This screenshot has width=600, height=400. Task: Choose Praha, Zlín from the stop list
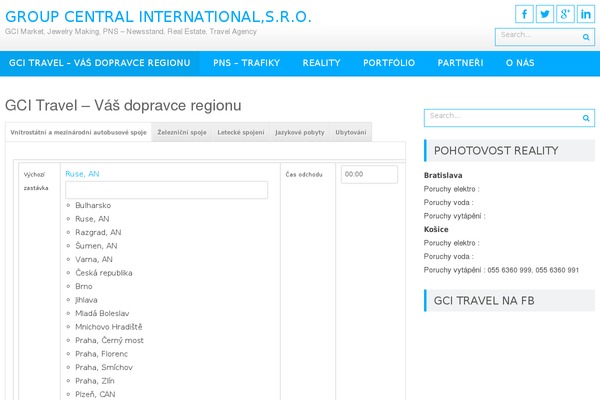tap(95, 381)
